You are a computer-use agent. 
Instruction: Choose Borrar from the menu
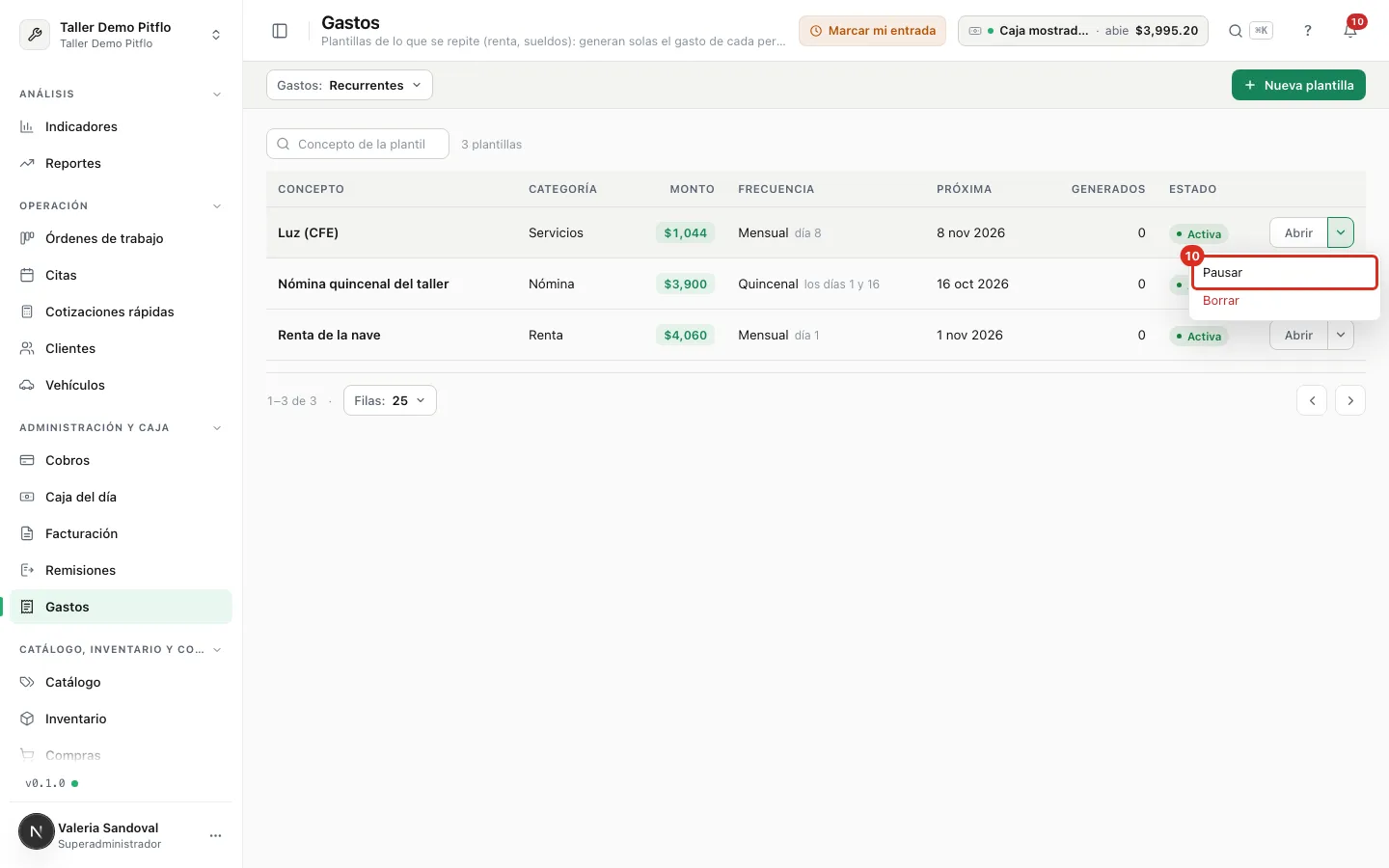point(1284,301)
